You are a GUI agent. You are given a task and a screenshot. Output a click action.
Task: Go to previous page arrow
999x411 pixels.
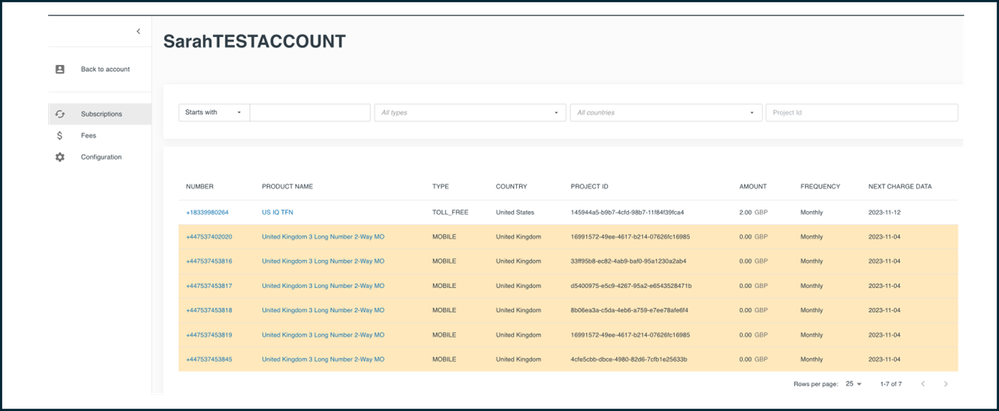click(x=923, y=384)
